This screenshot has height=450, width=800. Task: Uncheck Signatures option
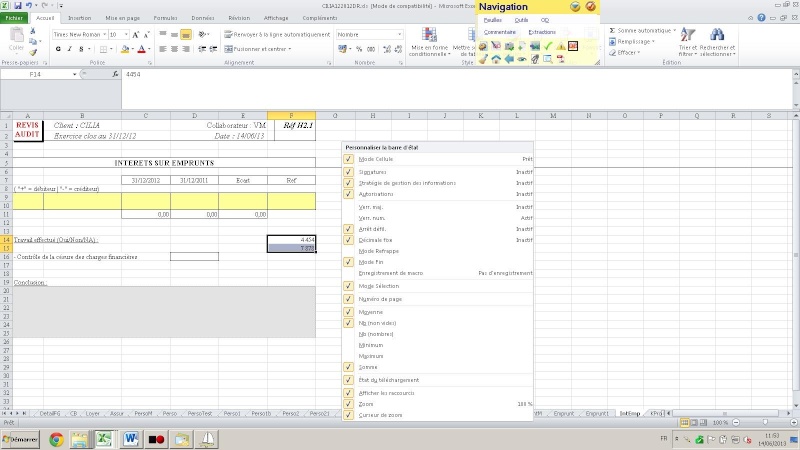[x=348, y=172]
